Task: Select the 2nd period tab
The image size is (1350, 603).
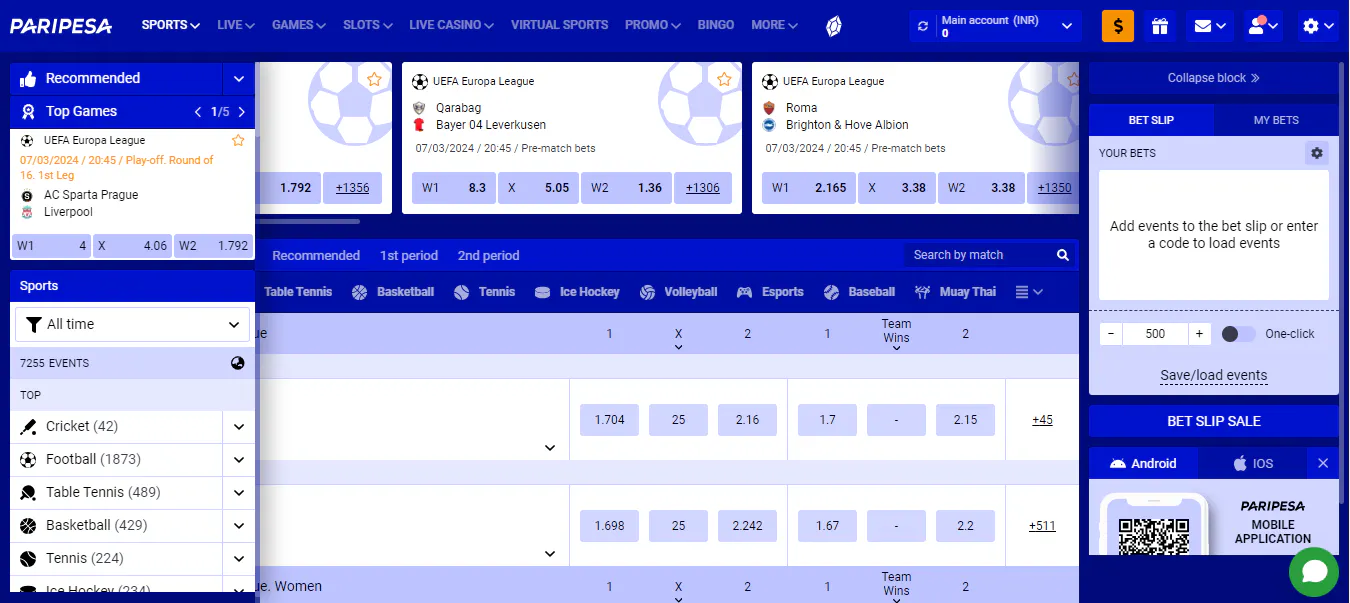Action: [489, 256]
